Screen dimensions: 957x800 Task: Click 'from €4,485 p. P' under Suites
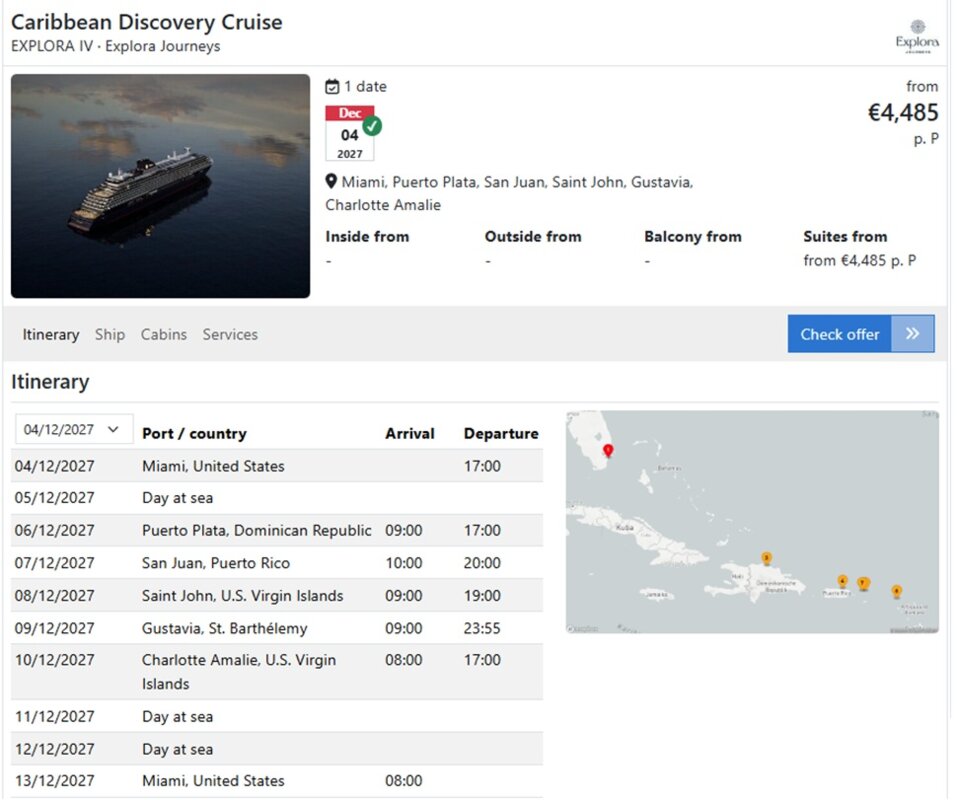pos(859,261)
